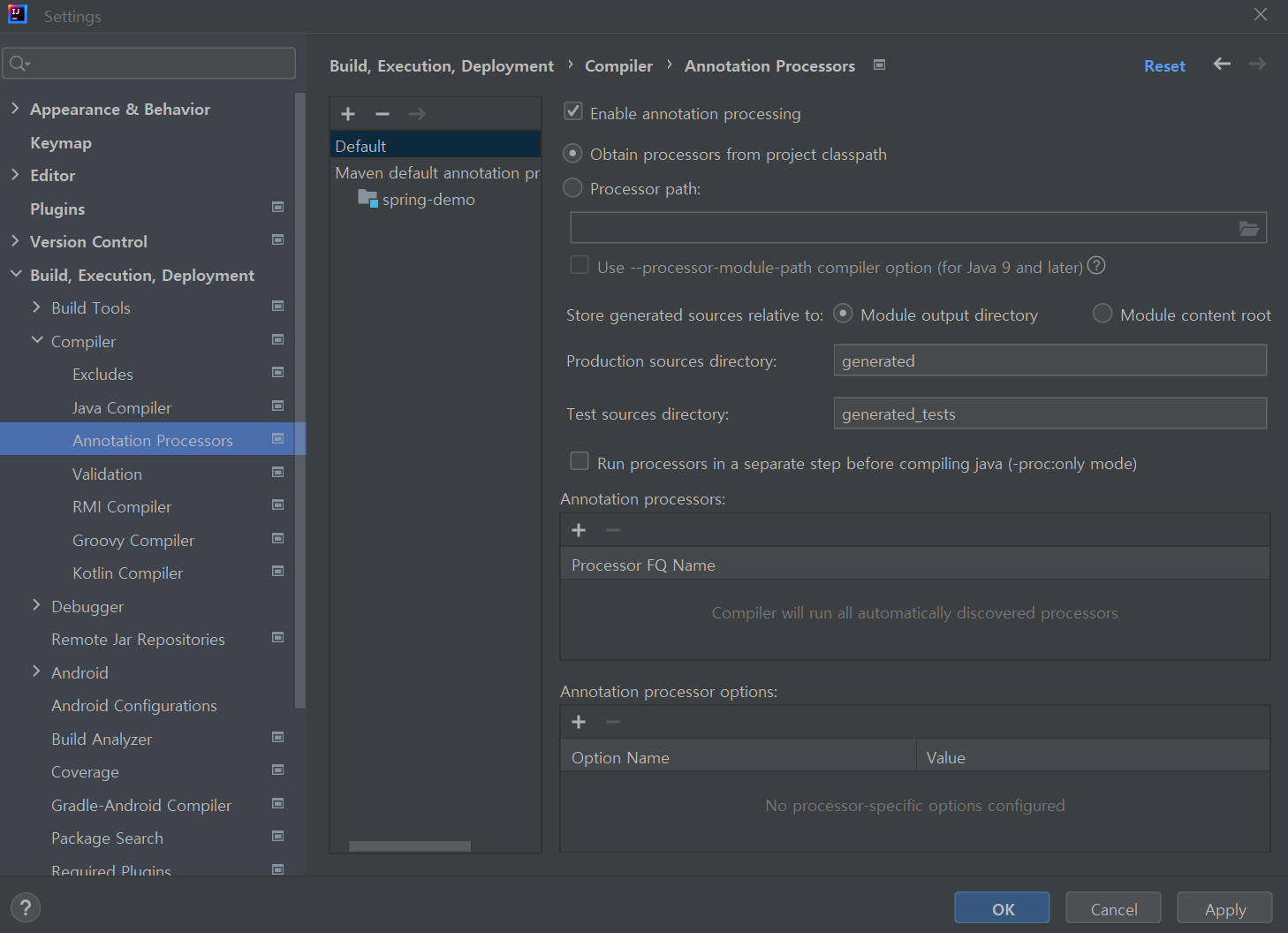Click project icon next to Coverage
The height and width of the screenshot is (933, 1288).
(277, 770)
